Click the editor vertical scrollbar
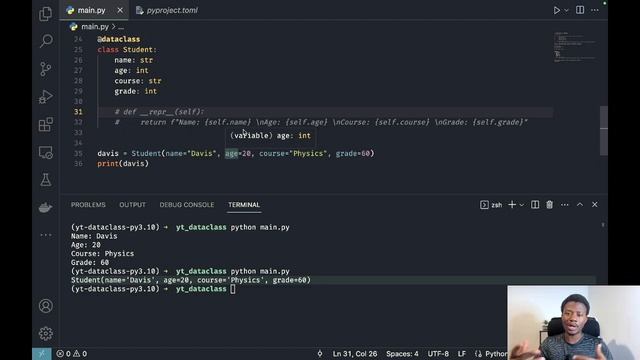Image resolution: width=640 pixels, height=360 pixels. pos(604,130)
